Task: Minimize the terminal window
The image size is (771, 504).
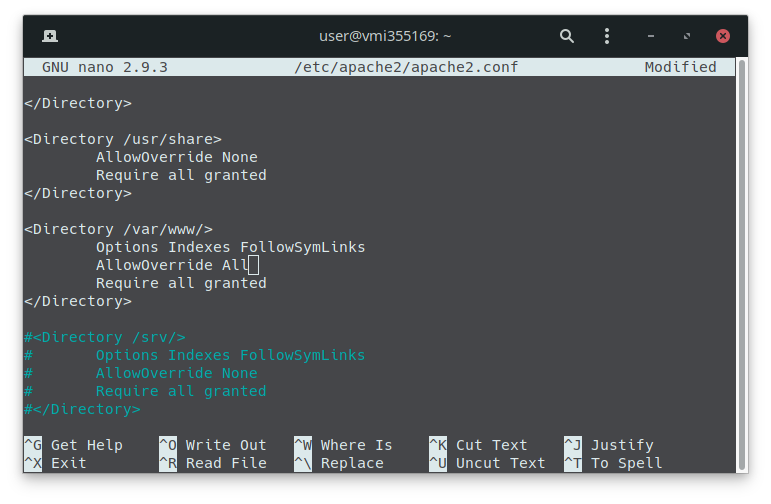Action: point(652,36)
